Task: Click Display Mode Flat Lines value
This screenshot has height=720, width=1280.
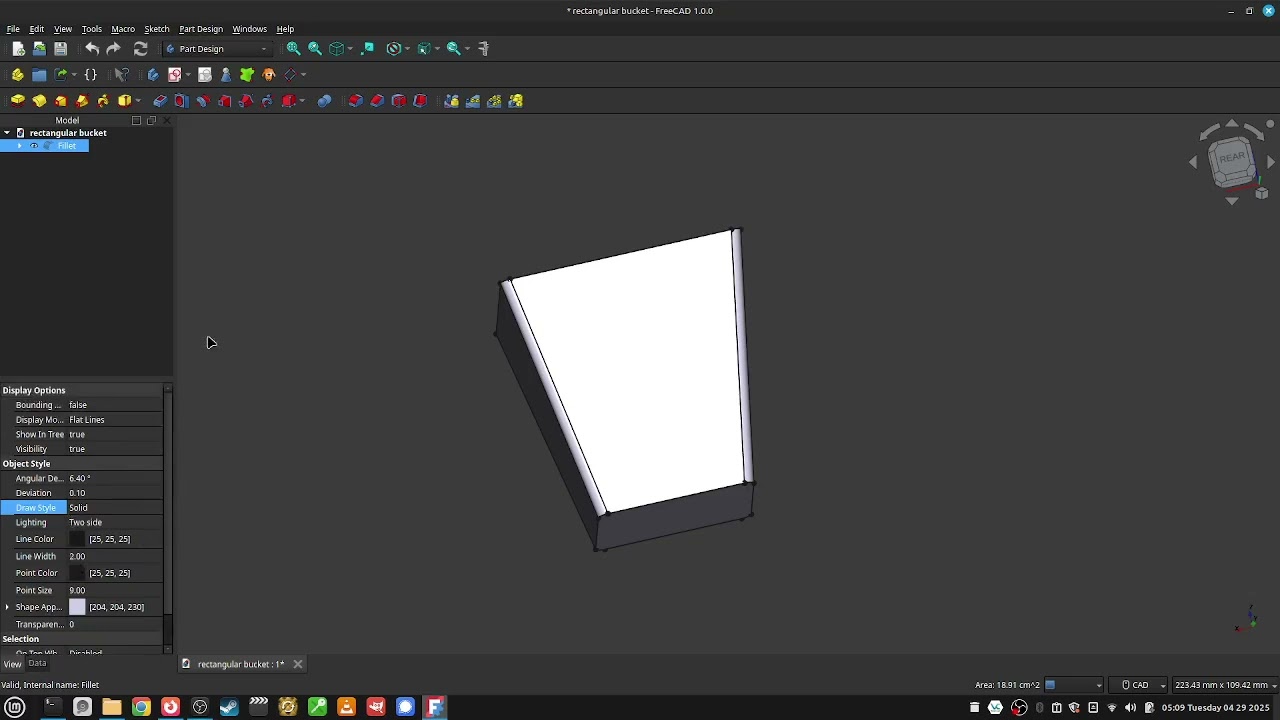Action: (114, 420)
